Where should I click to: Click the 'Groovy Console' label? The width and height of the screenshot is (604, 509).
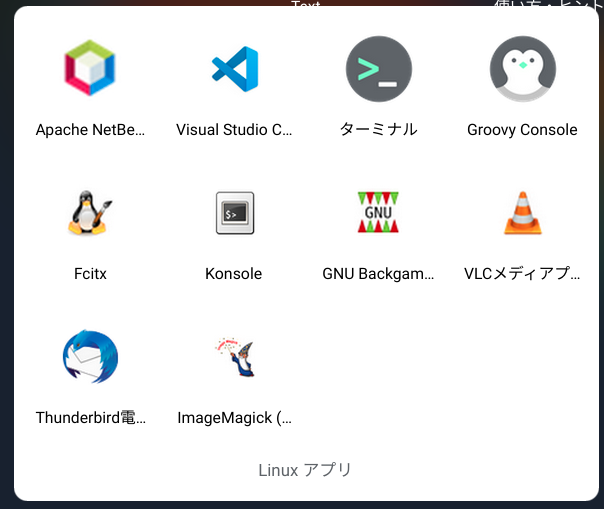pyautogui.click(x=522, y=130)
